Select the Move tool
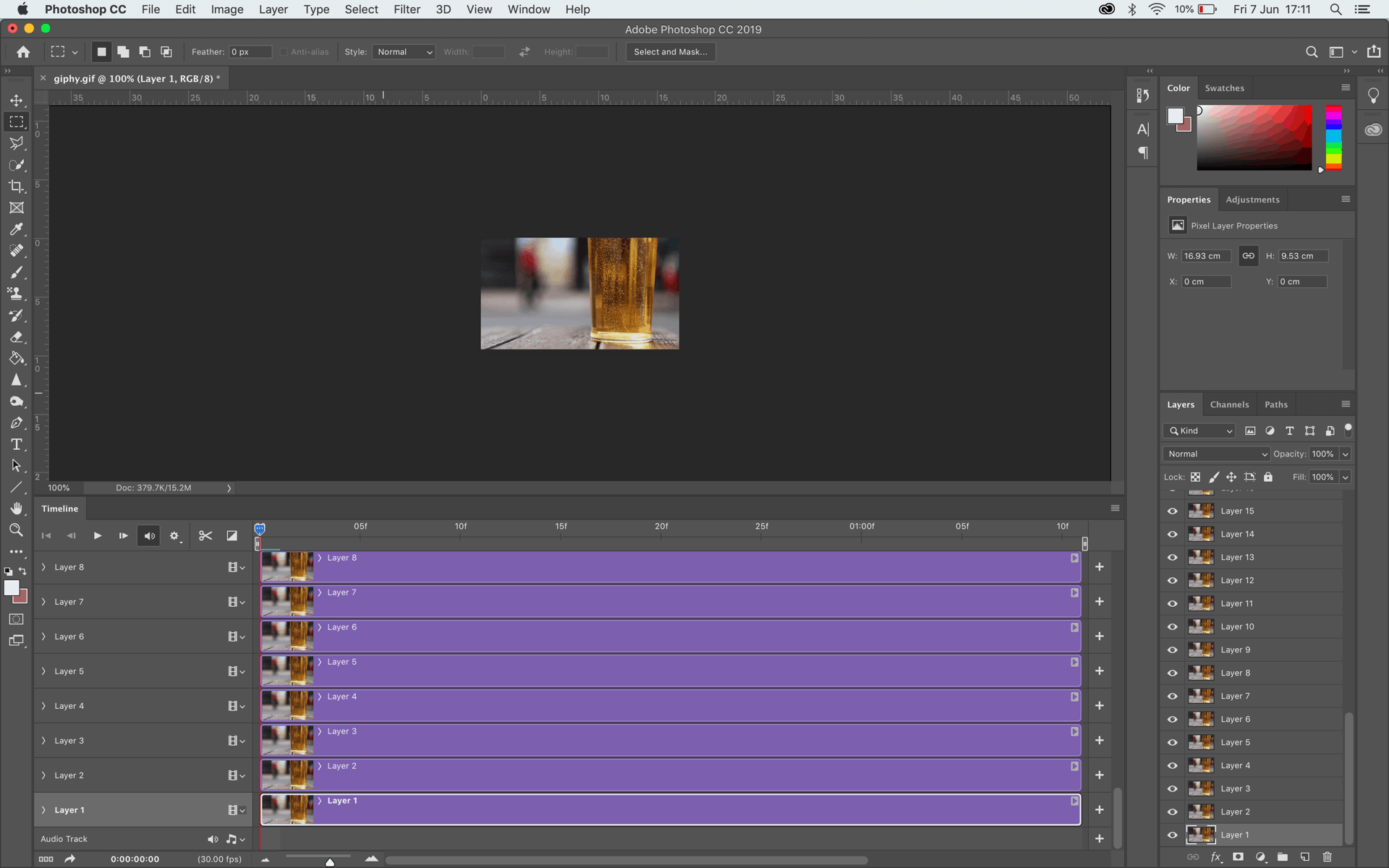 [16, 101]
